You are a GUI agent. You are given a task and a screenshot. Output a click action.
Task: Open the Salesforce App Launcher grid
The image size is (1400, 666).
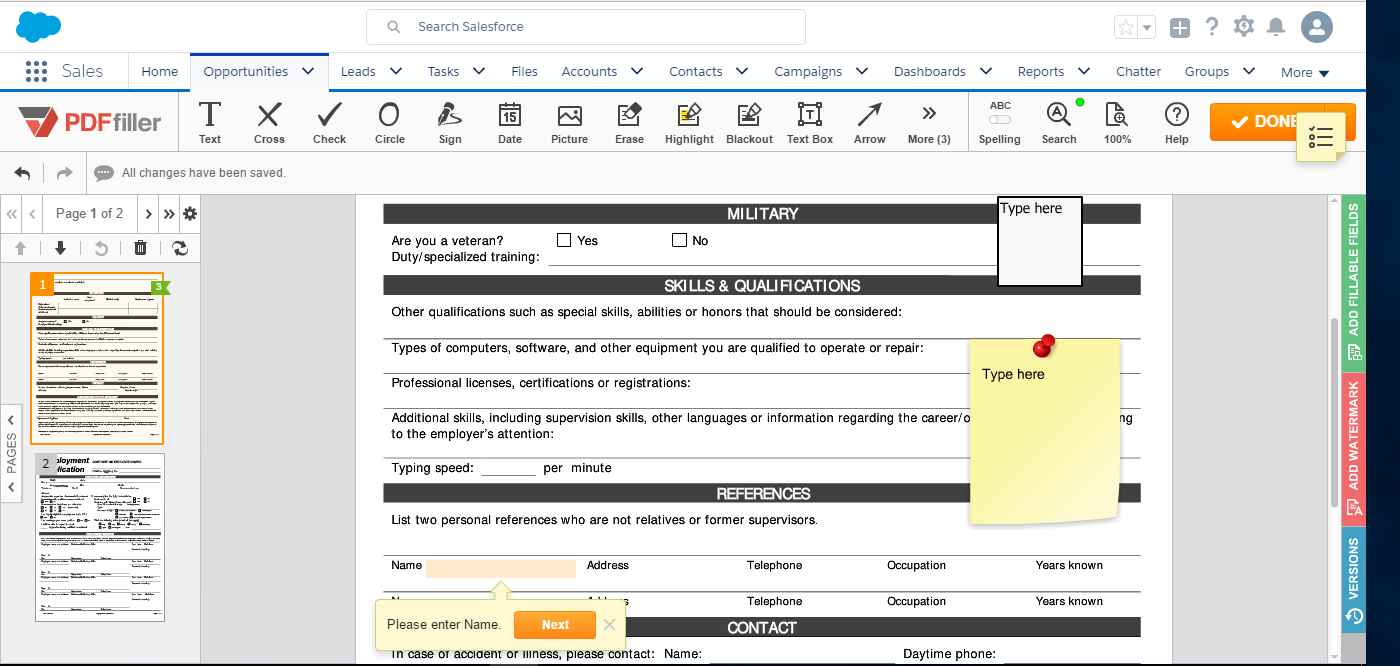(36, 71)
